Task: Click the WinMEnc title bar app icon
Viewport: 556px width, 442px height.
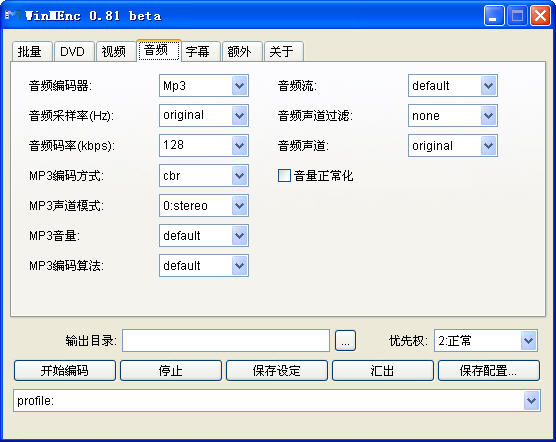Action: (13, 15)
